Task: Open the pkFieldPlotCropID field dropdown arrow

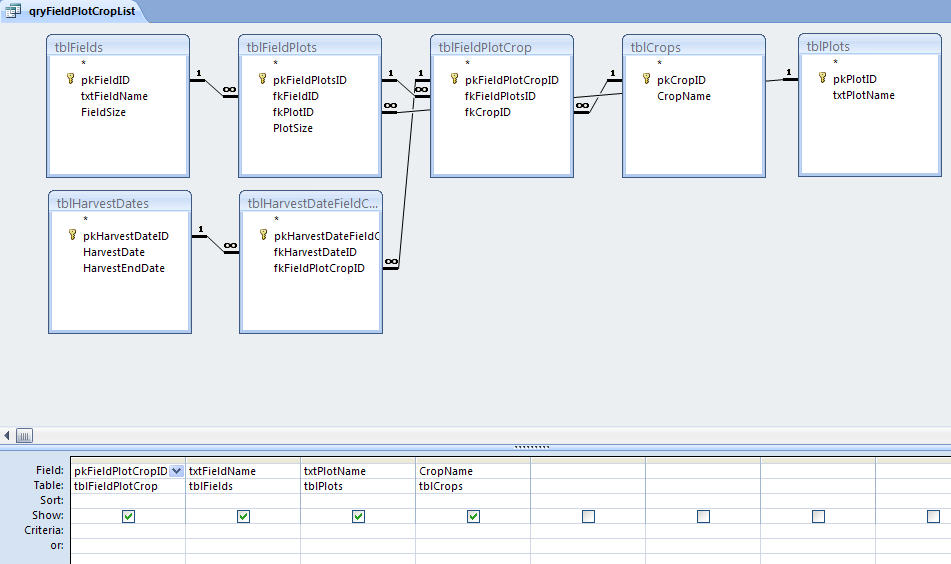Action: coord(176,471)
